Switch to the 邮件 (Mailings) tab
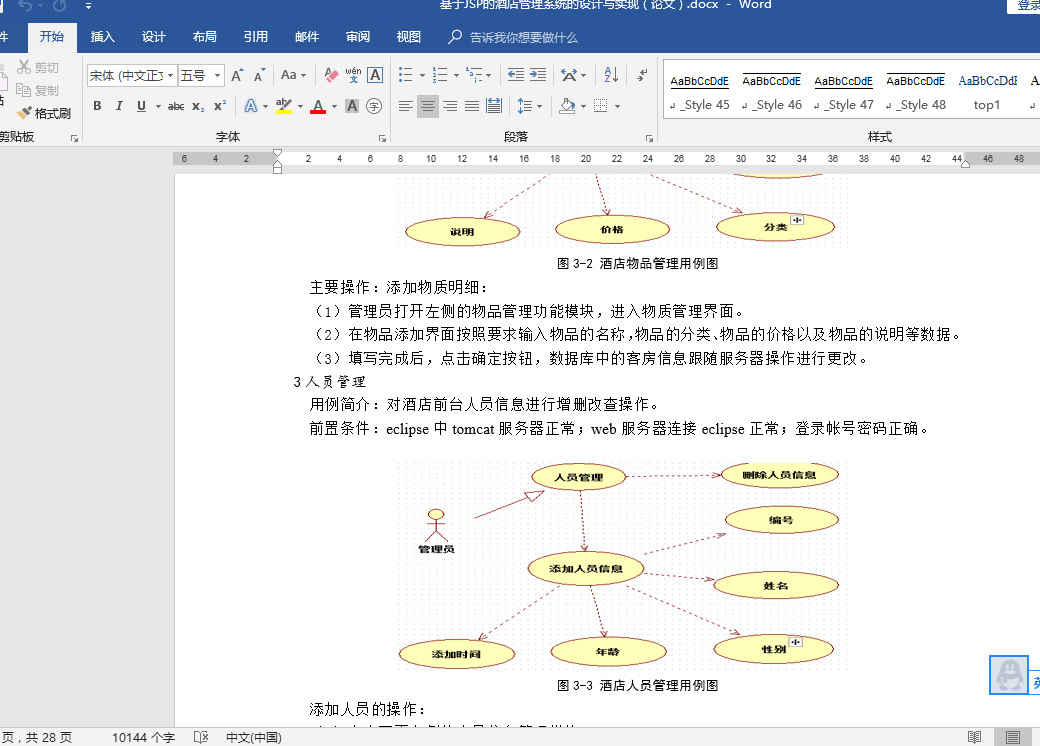 point(306,37)
